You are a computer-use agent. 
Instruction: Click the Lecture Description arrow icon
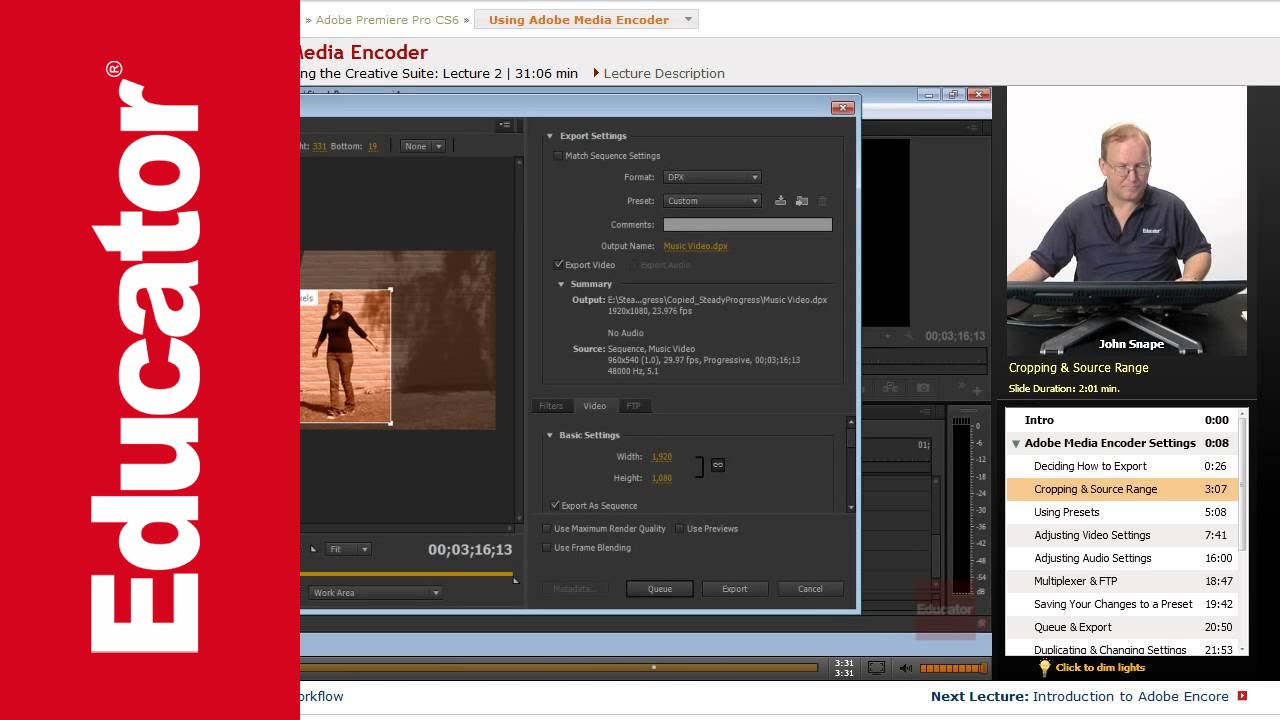coord(597,73)
